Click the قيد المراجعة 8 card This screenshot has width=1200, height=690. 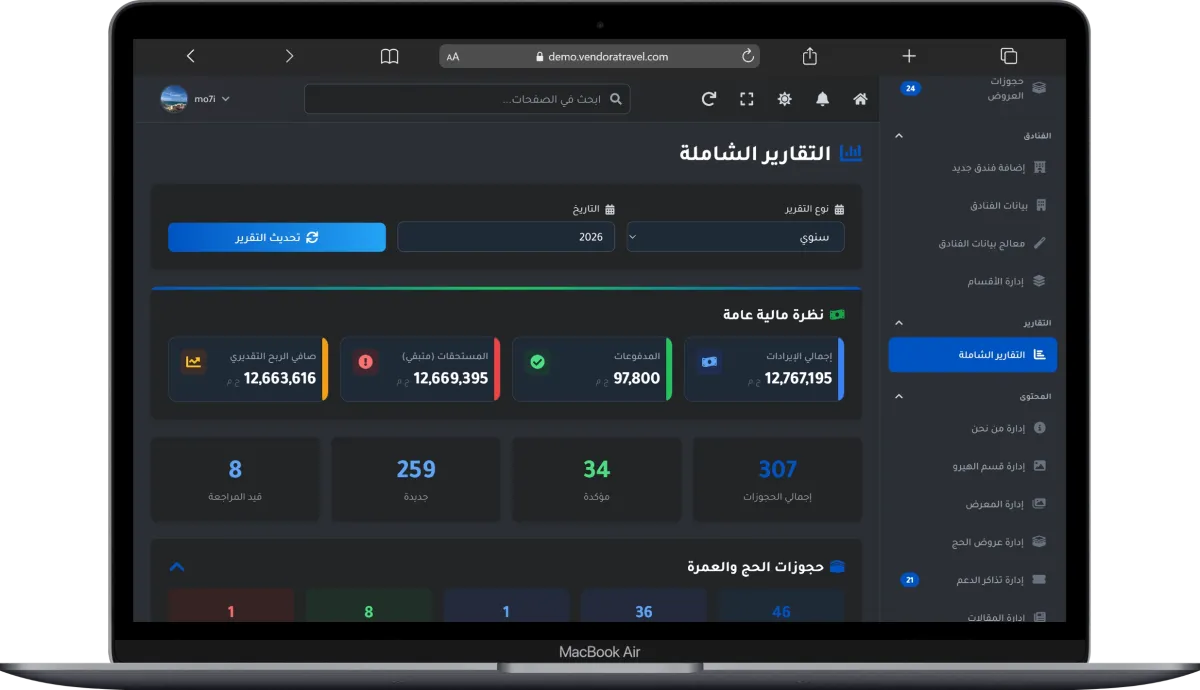[x=235, y=479]
